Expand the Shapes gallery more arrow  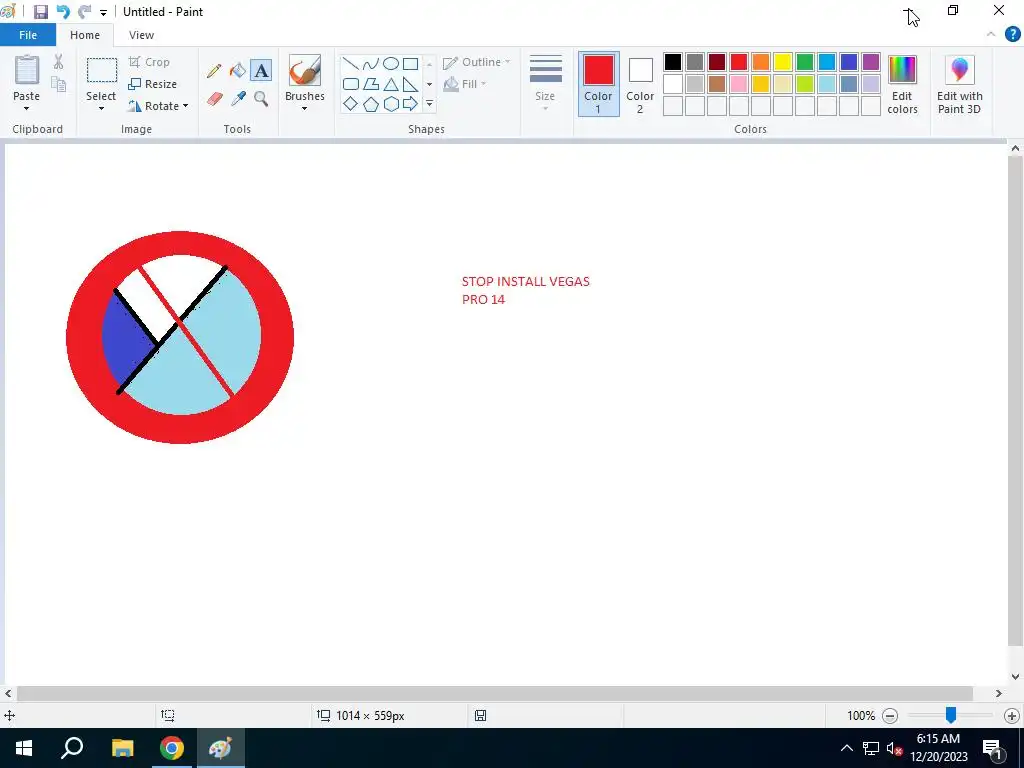(429, 104)
